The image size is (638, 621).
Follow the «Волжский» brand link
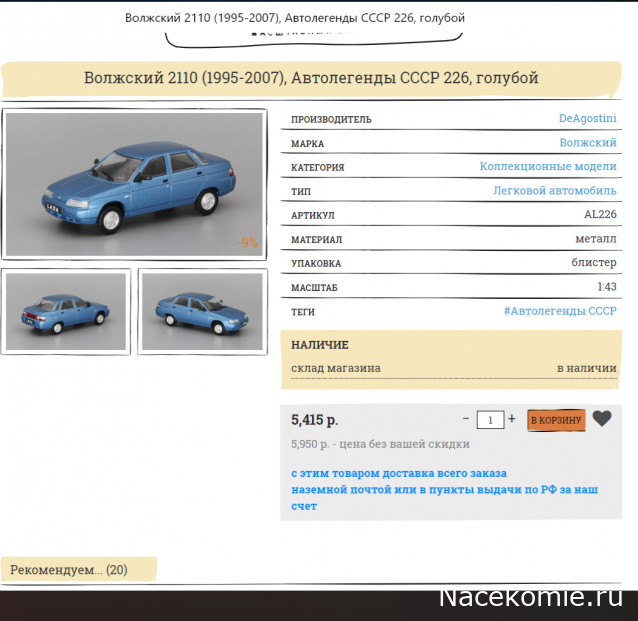(x=587, y=143)
